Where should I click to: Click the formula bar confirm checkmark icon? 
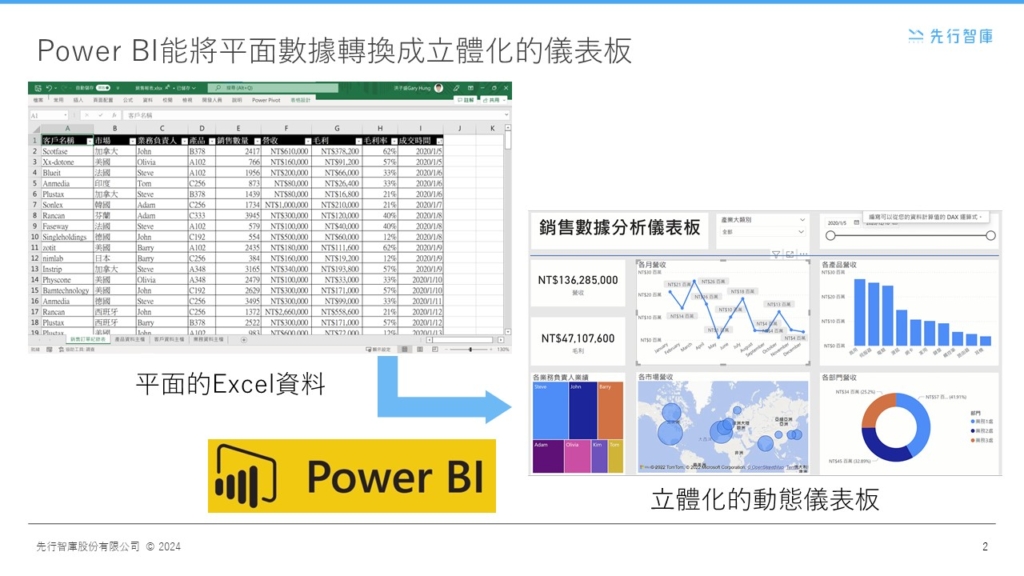tap(101, 115)
